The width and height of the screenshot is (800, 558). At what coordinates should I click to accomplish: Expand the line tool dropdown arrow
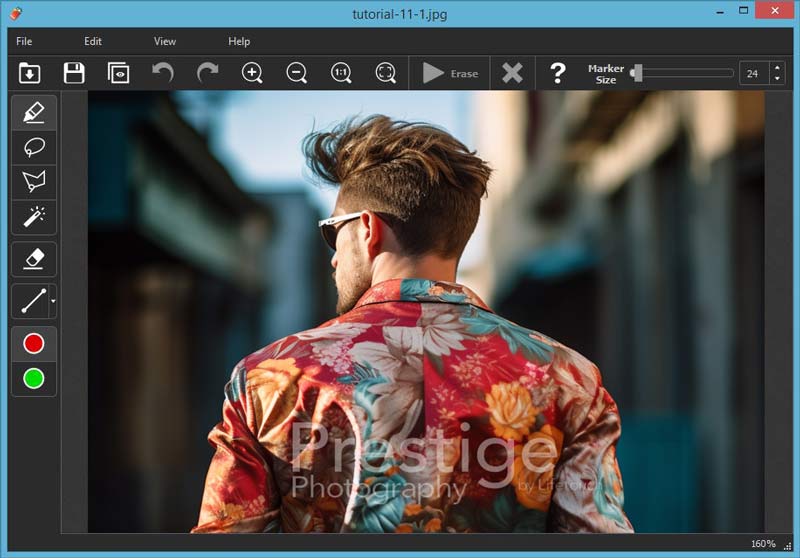[53, 301]
